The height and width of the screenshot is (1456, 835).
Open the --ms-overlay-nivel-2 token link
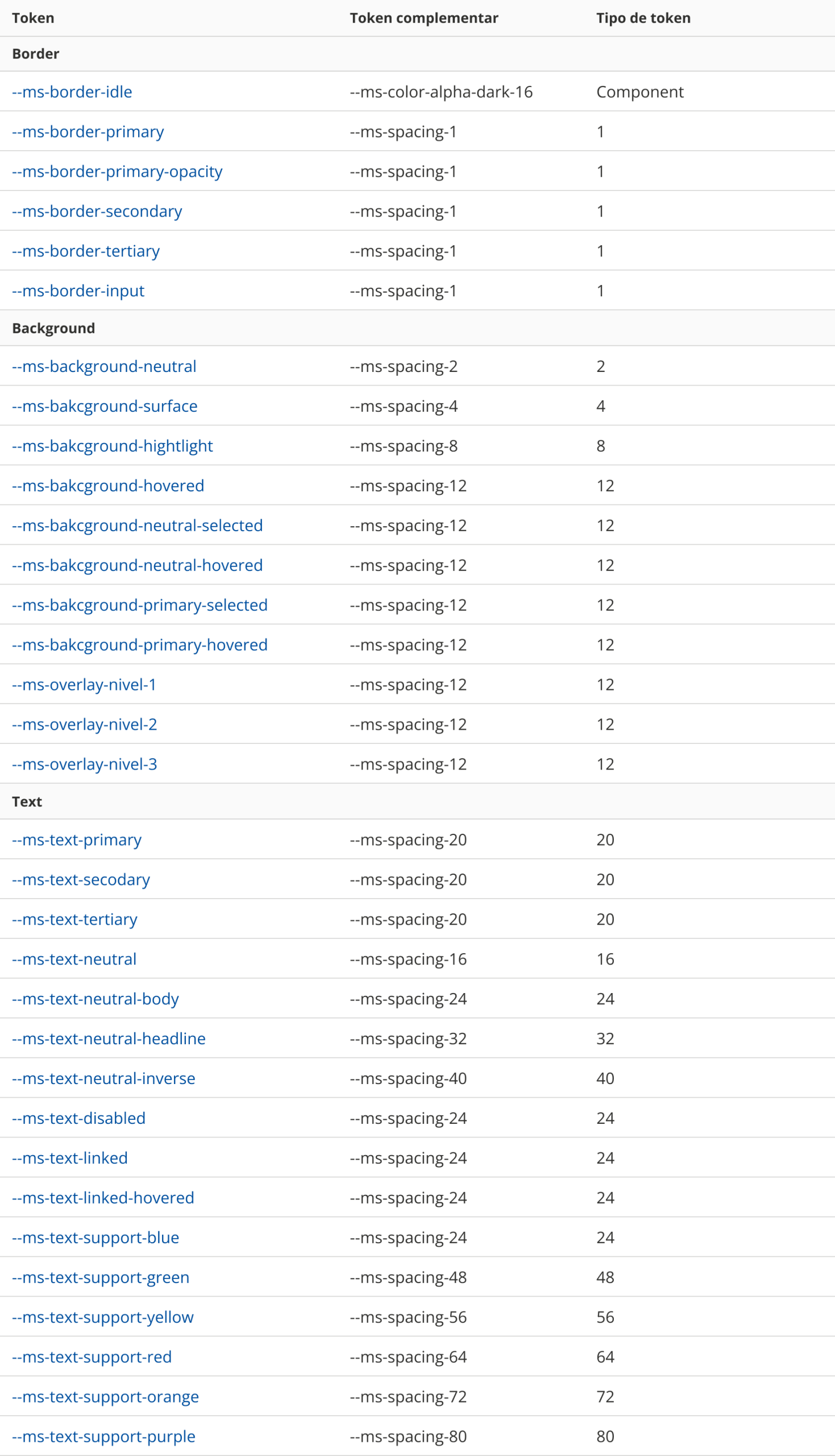pyautogui.click(x=84, y=724)
